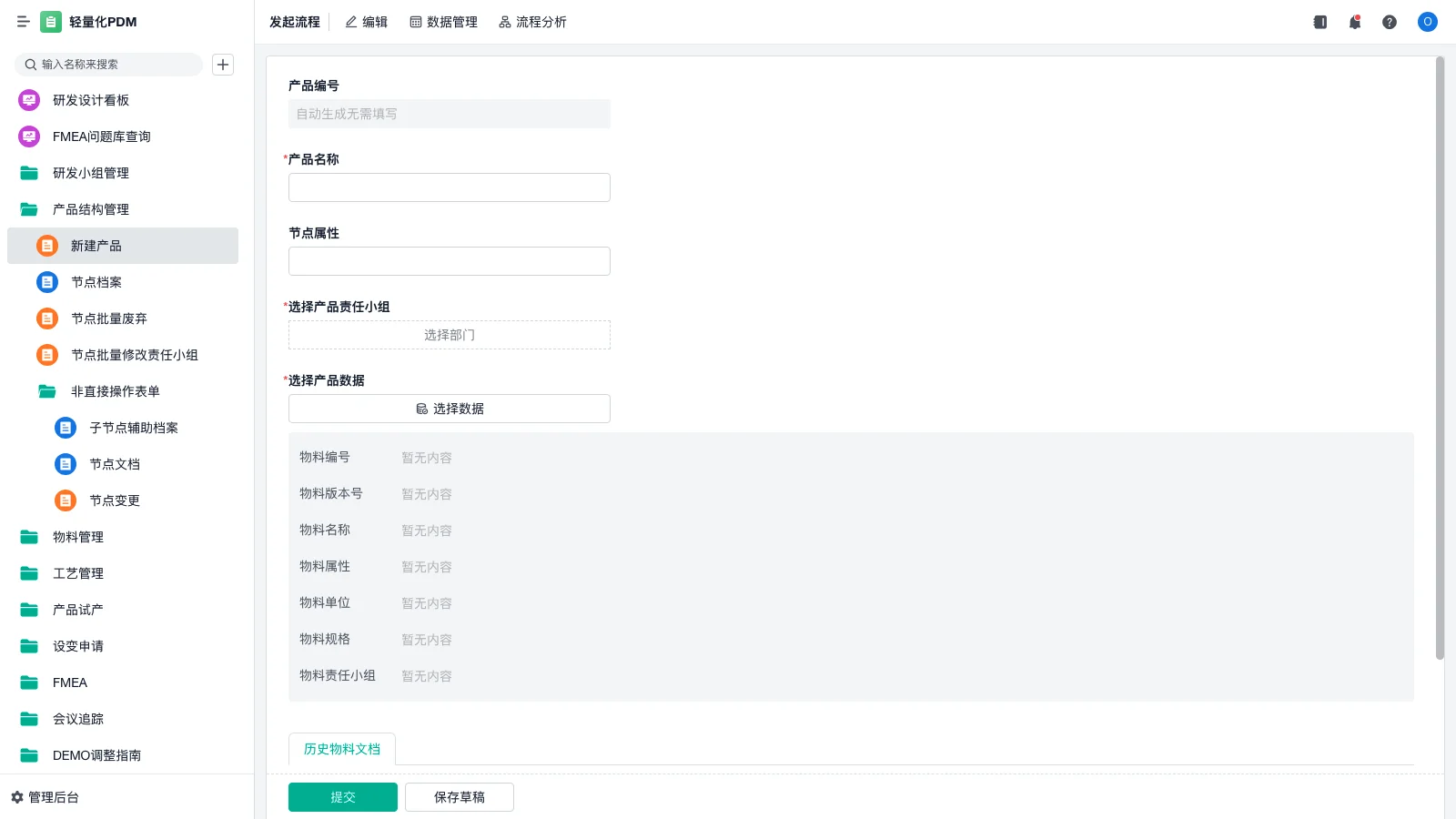Viewport: 1456px width, 819px height.
Task: Switch to 数据管理 tab
Action: 443,22
